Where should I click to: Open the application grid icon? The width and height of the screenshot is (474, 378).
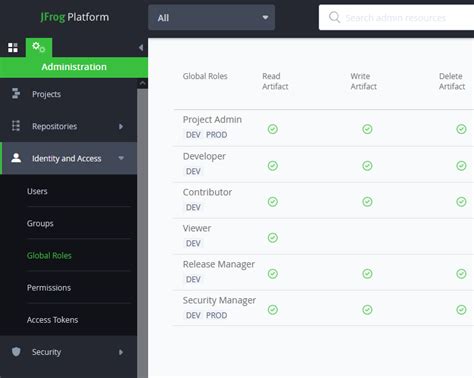click(x=13, y=48)
